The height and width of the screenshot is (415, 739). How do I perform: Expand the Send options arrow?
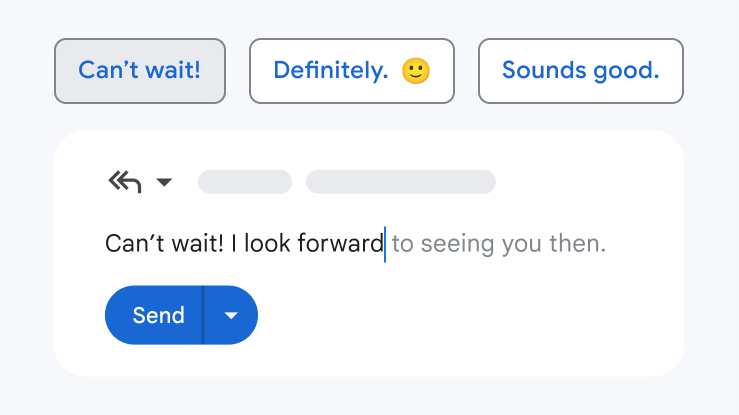231,316
